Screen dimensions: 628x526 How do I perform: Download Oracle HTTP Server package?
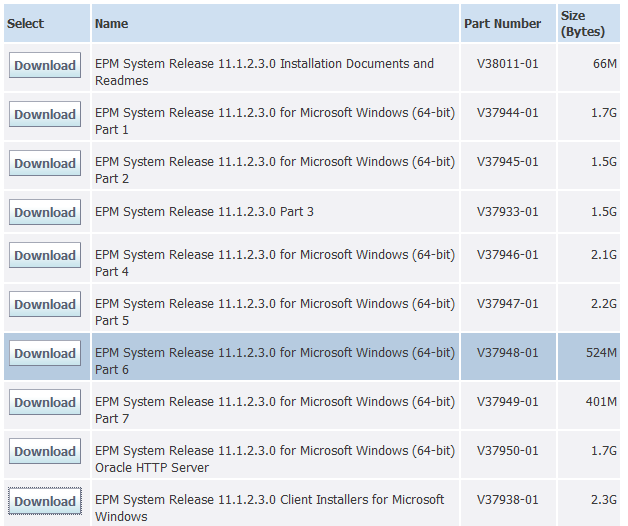(x=45, y=451)
